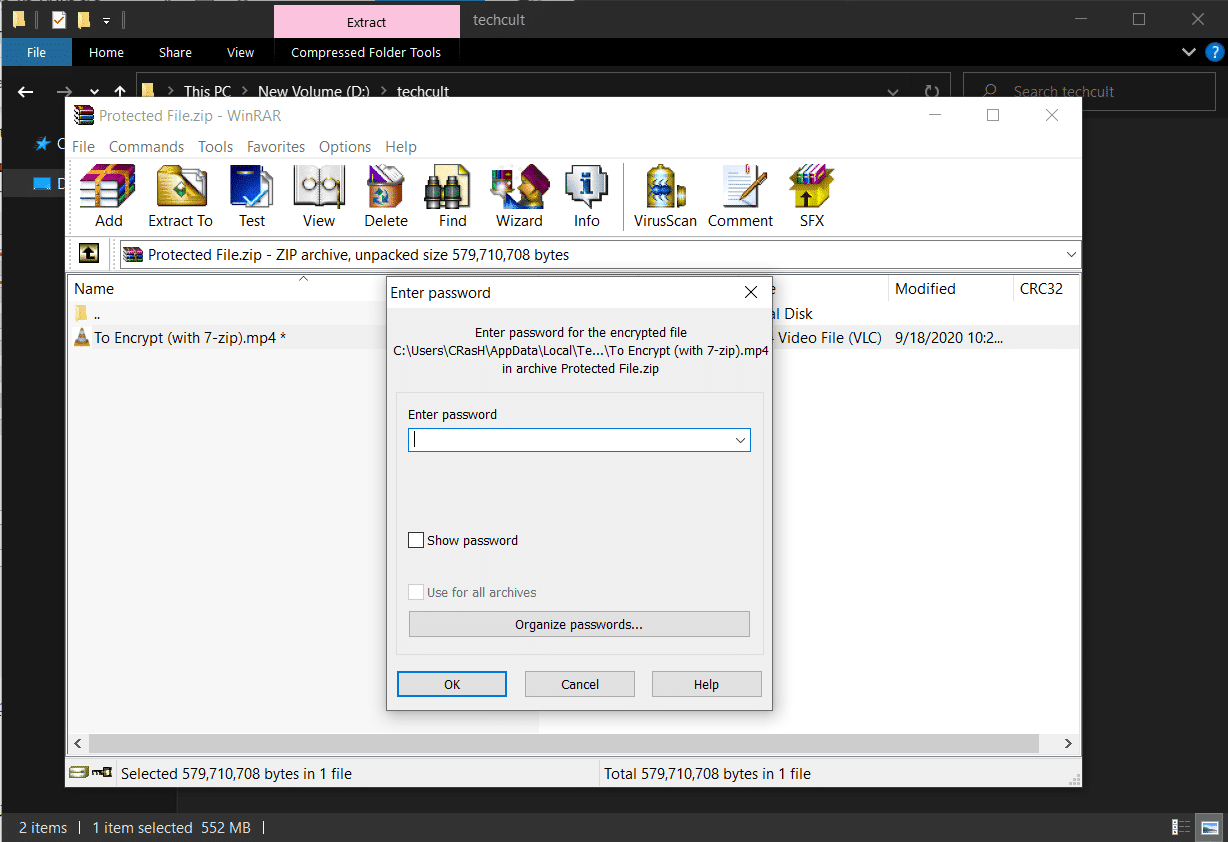The image size is (1228, 842).
Task: Click the SFX conversion icon
Action: (x=810, y=196)
